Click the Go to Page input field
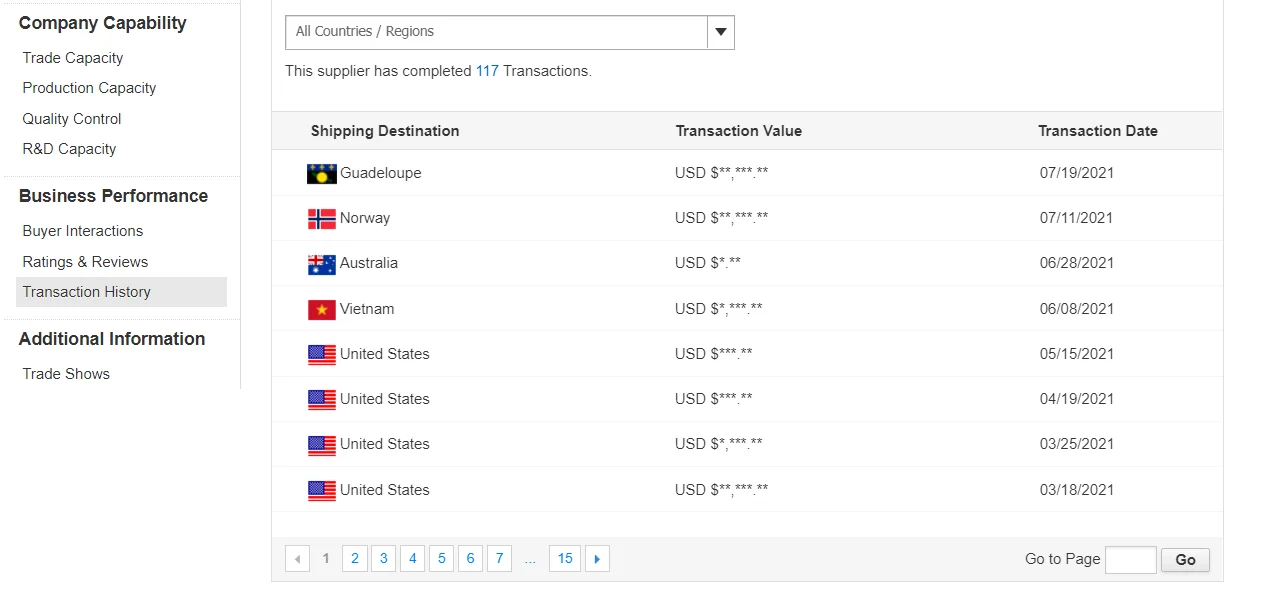Viewport: 1285px width, 616px height. point(1130,560)
